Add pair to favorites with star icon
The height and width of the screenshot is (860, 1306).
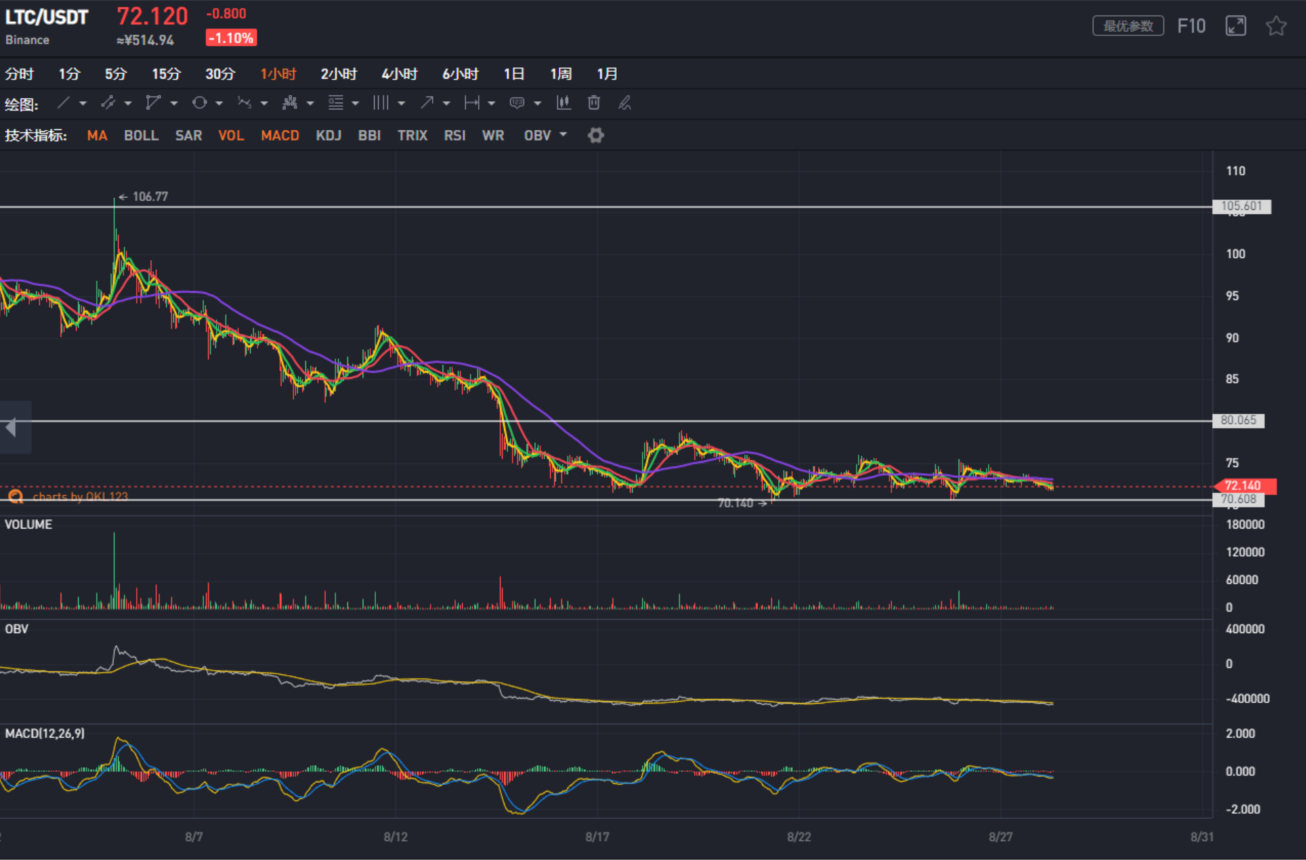point(1276,26)
